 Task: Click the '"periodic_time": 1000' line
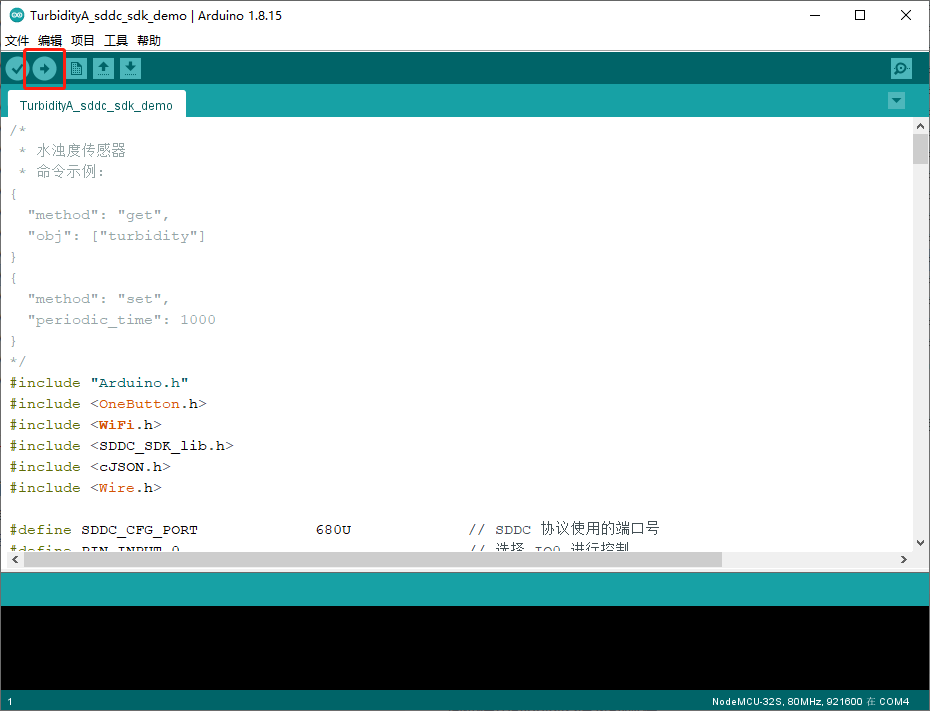[x=122, y=320]
